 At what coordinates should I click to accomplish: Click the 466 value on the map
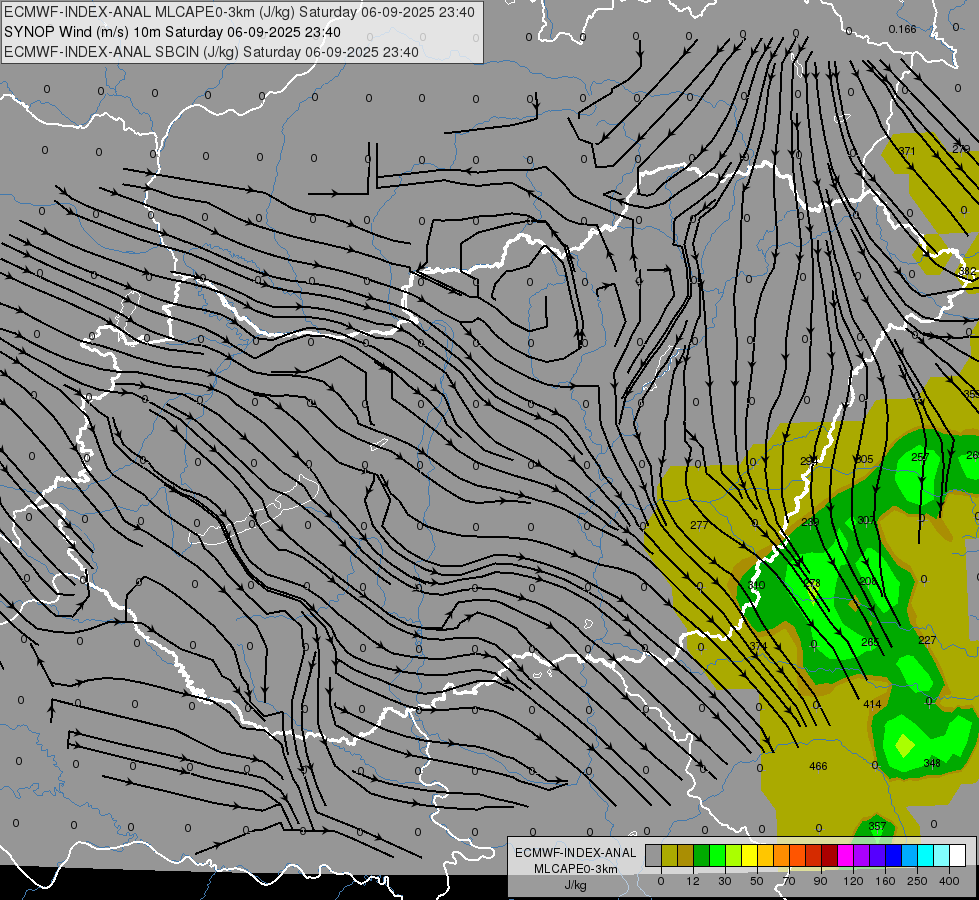pos(818,766)
